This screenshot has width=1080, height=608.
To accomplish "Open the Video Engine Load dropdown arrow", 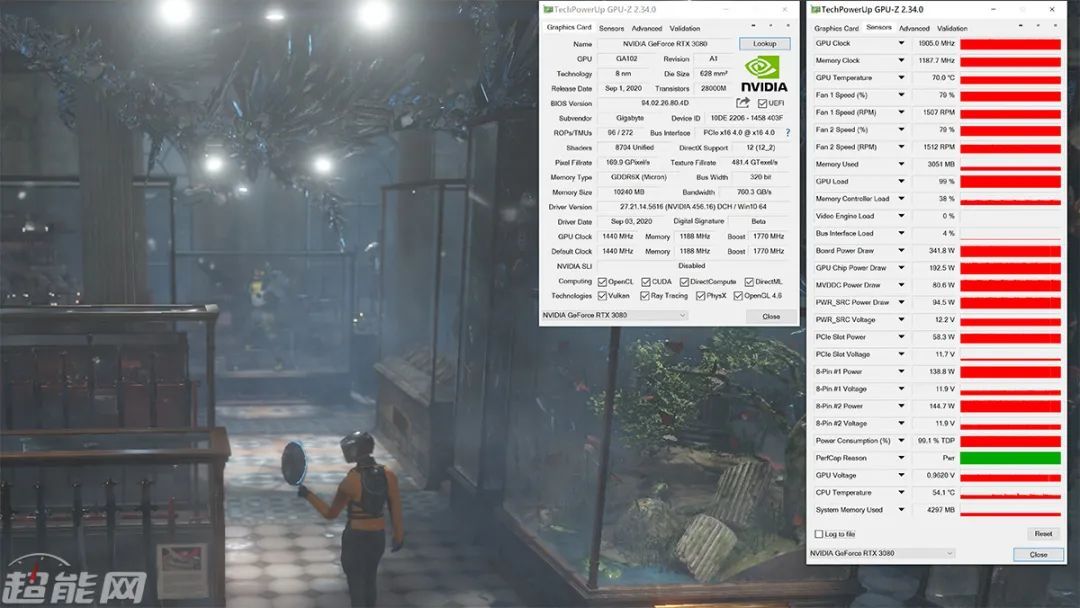I will [x=901, y=216].
